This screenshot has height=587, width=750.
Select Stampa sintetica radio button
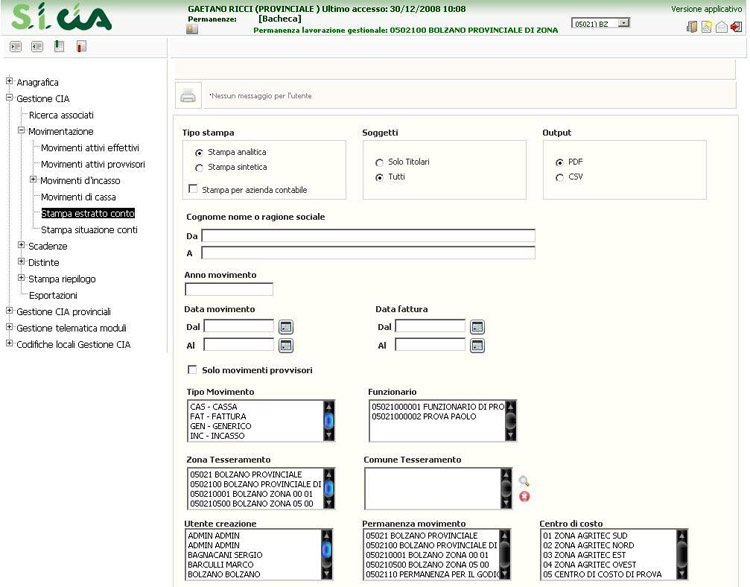coord(199,167)
